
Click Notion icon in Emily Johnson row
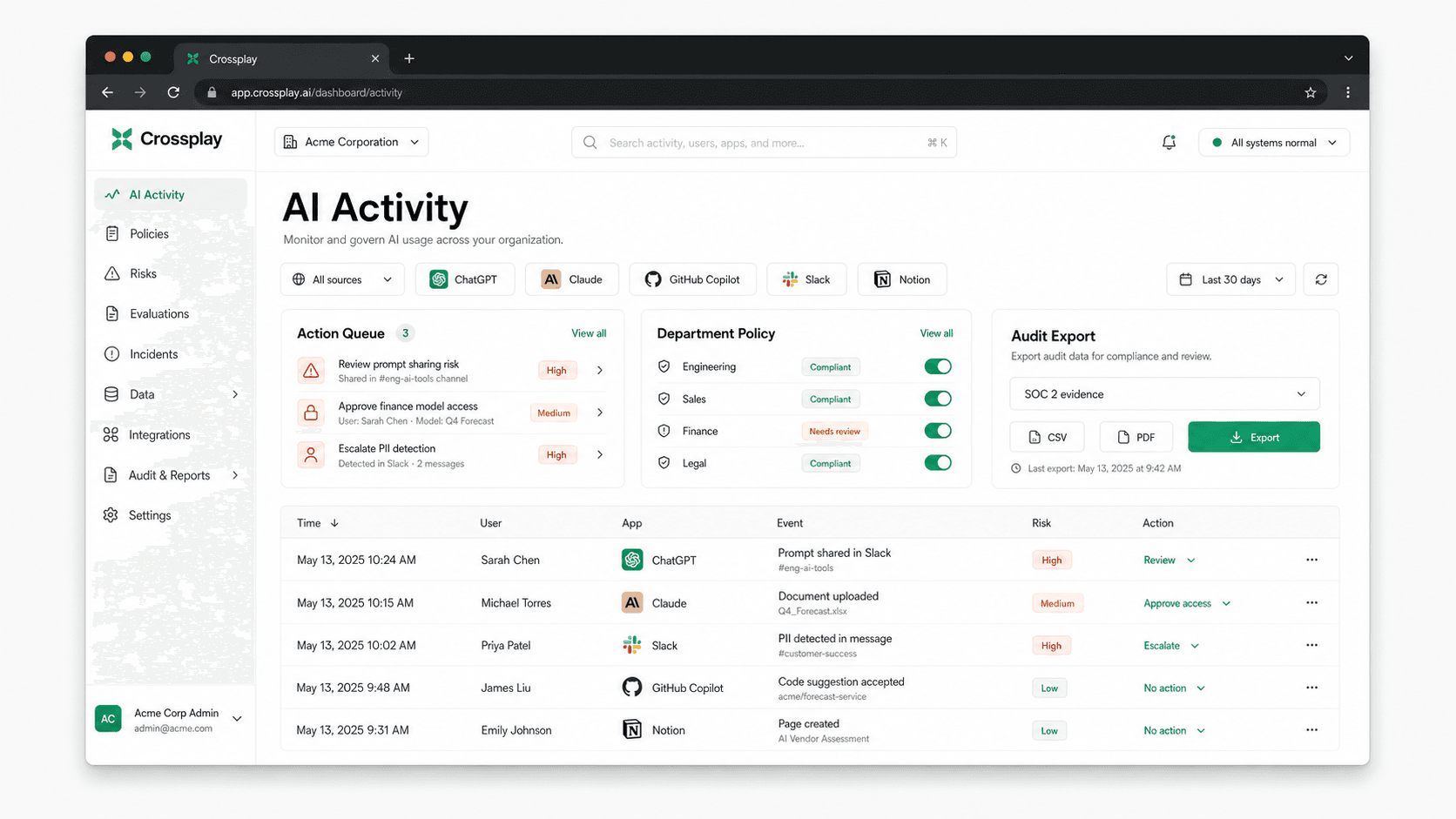click(x=632, y=729)
